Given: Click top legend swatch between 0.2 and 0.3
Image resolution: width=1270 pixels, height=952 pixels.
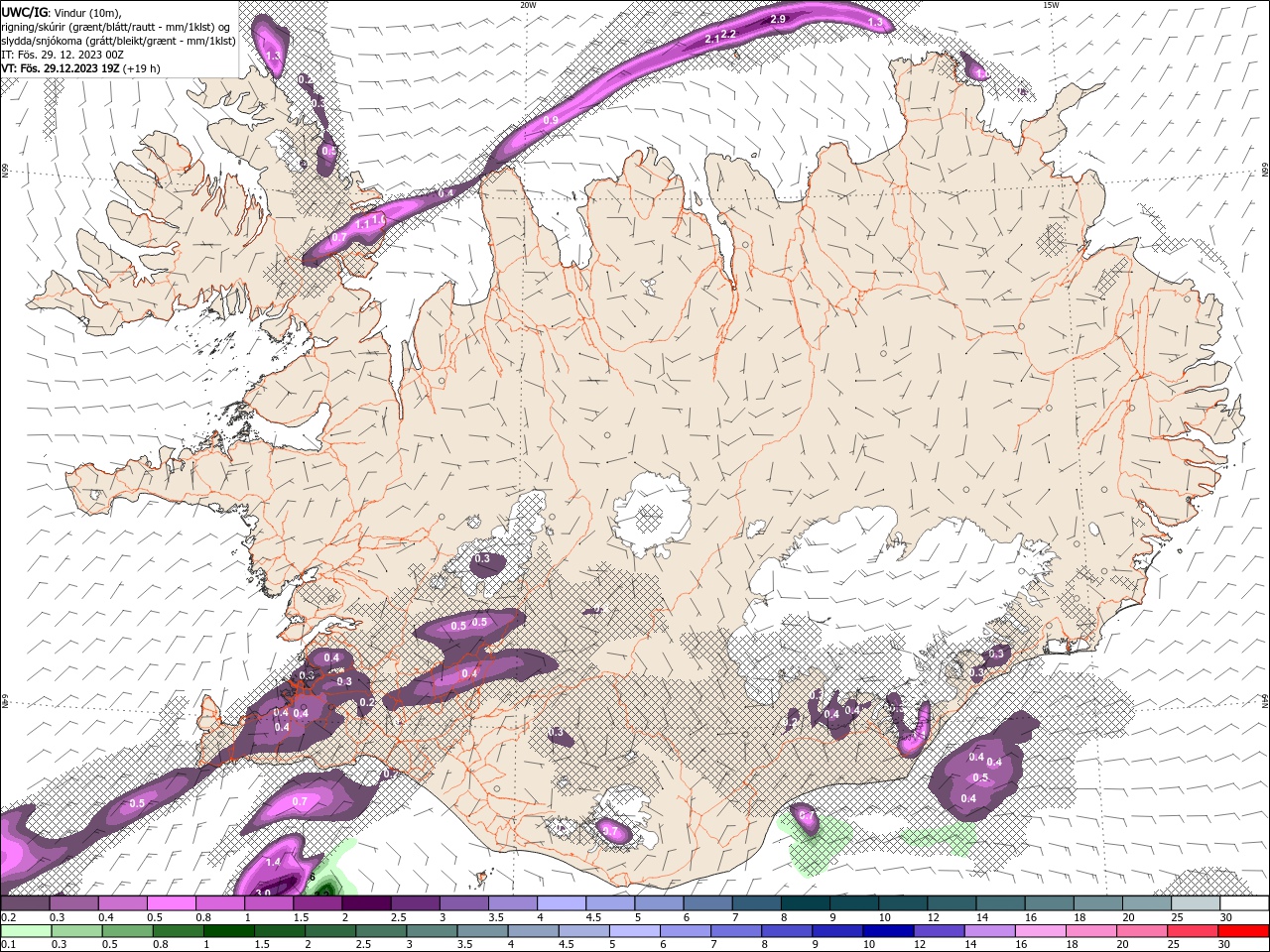Looking at the screenshot, I should pos(25,903).
